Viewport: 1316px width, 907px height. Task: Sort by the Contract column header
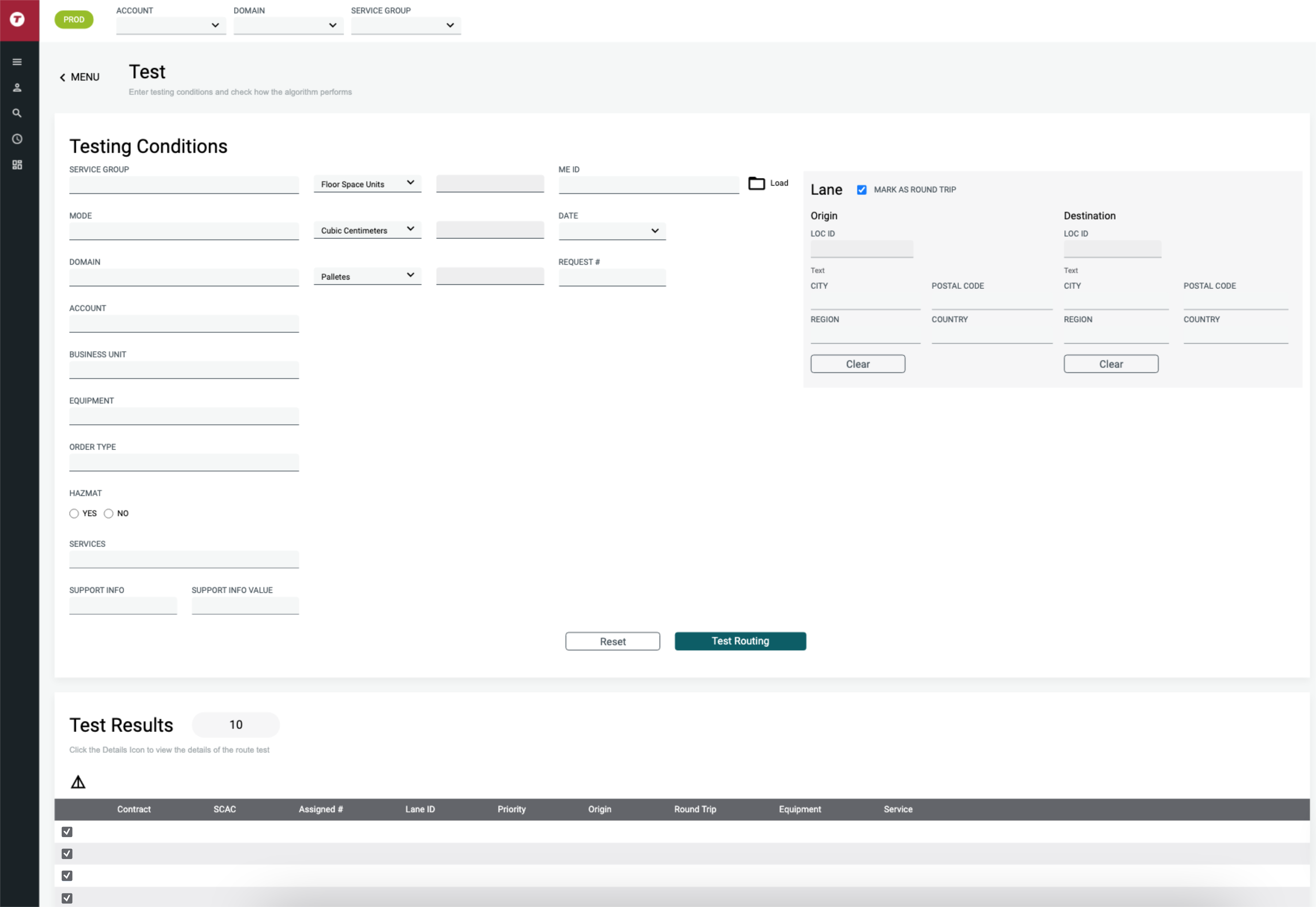(x=134, y=809)
